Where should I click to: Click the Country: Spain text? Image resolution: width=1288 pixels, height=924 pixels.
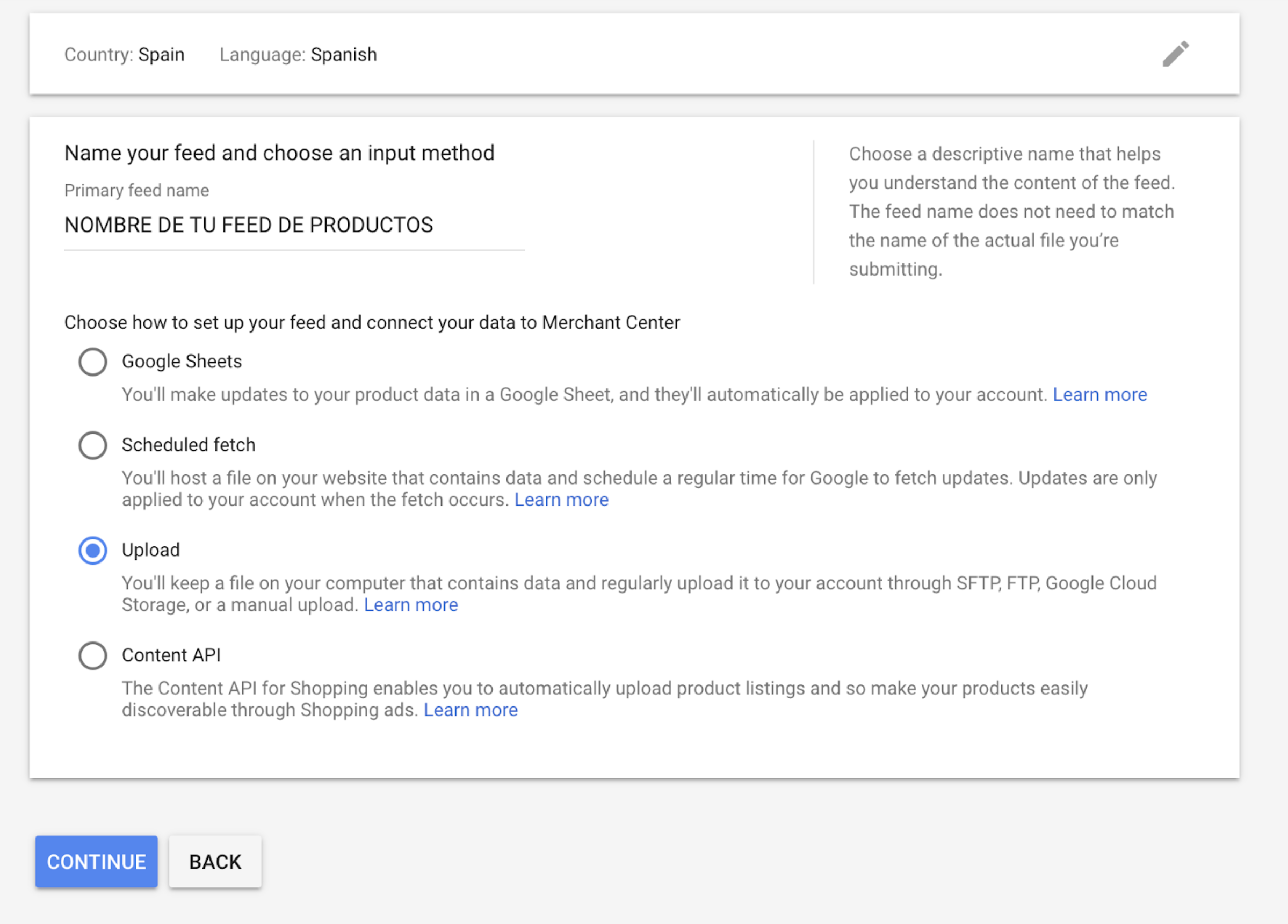pyautogui.click(x=125, y=54)
